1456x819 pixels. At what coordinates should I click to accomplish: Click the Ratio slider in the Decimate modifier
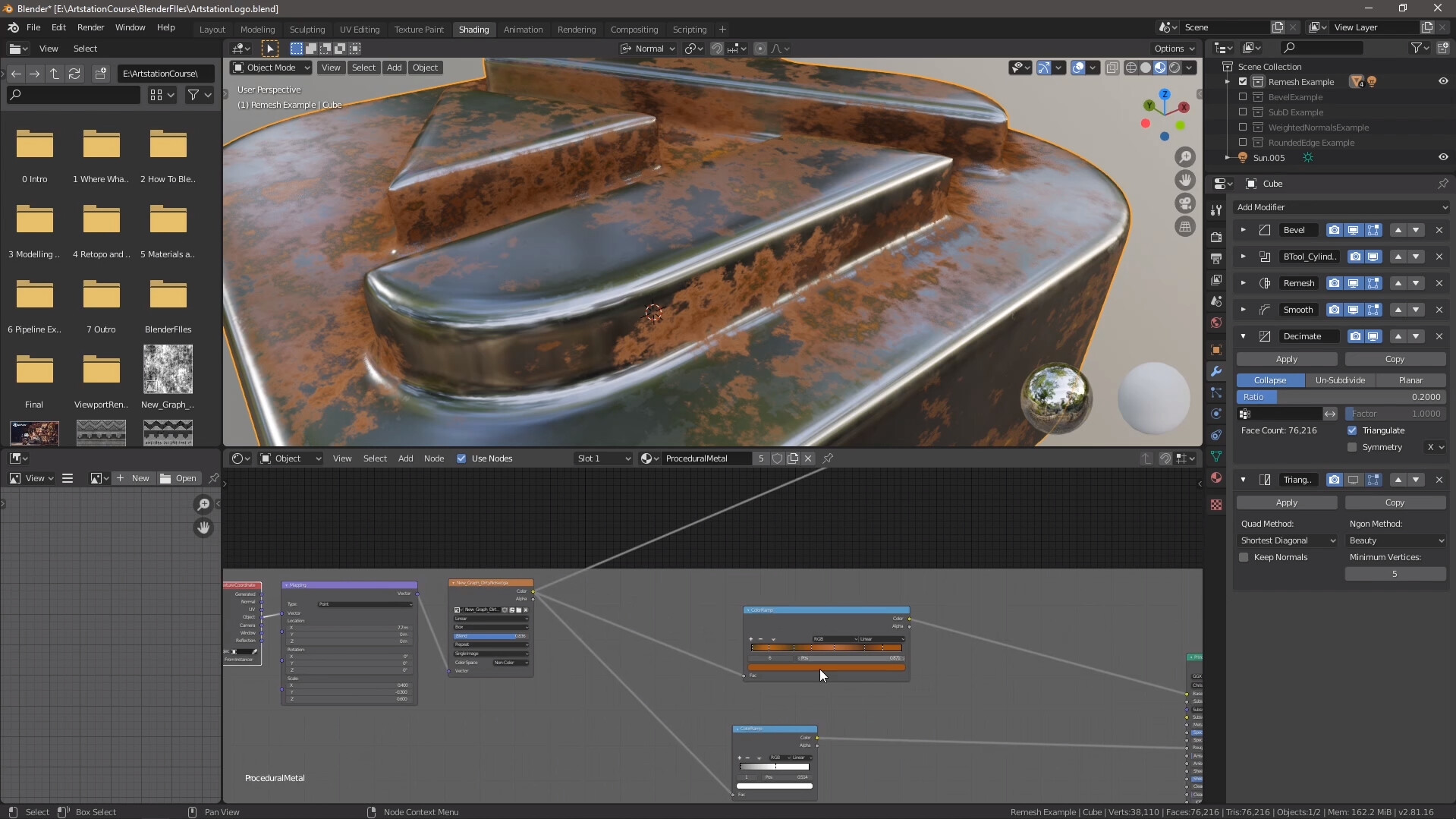point(1340,396)
